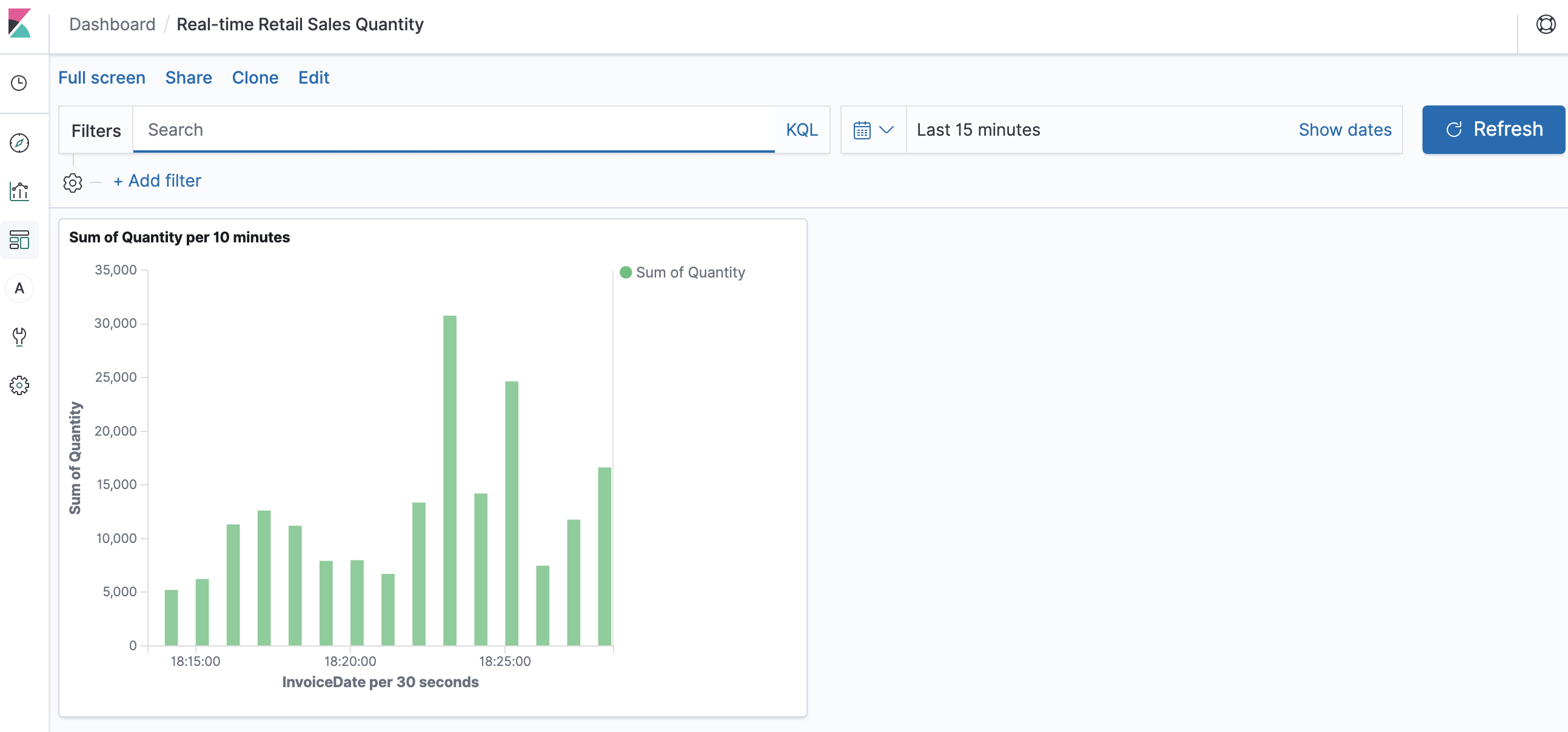The height and width of the screenshot is (732, 1568).
Task: Expand the calendar quick time menu
Action: (x=873, y=130)
